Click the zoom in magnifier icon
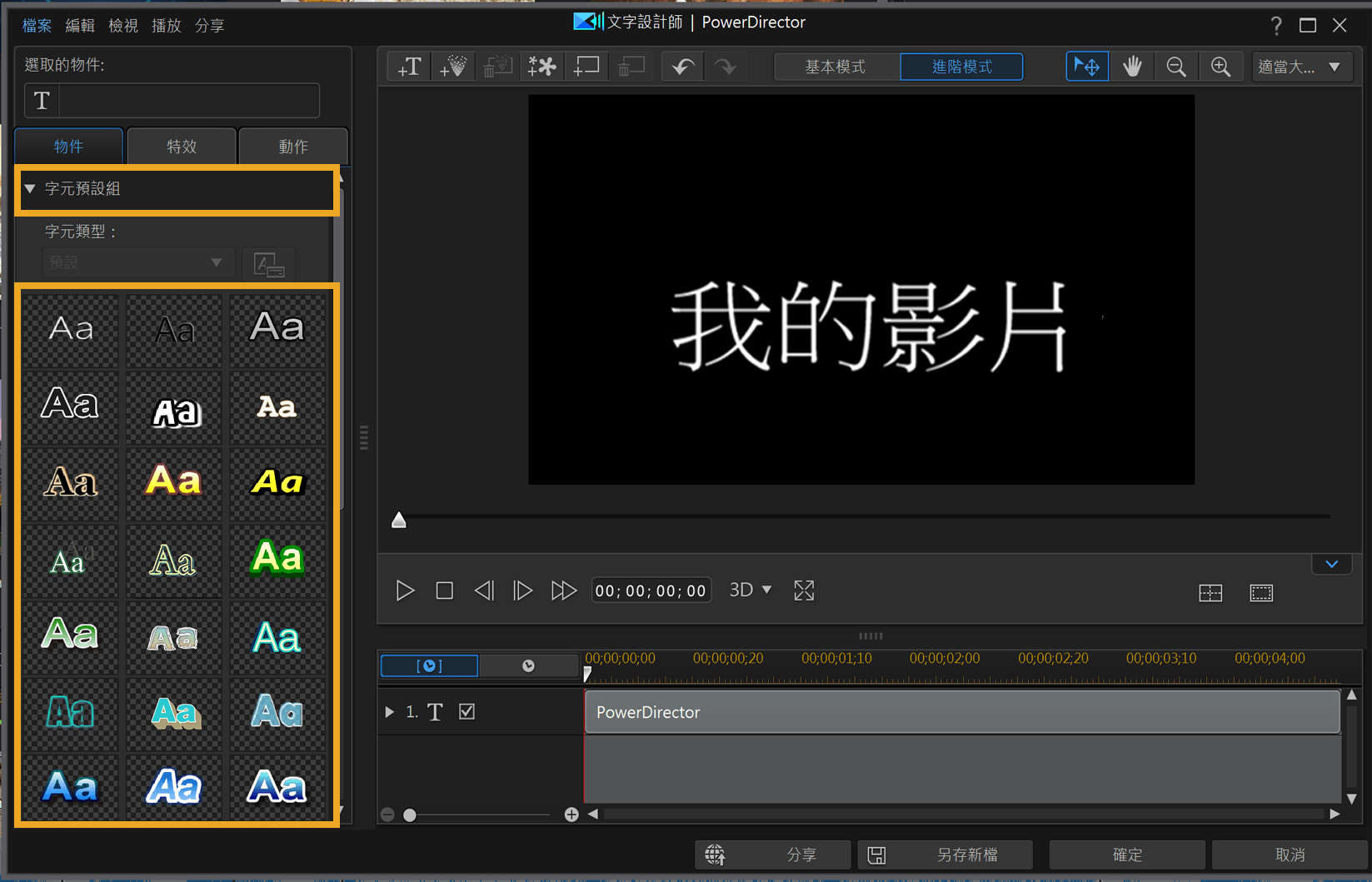Screen dimensions: 1372x882 coord(1220,66)
